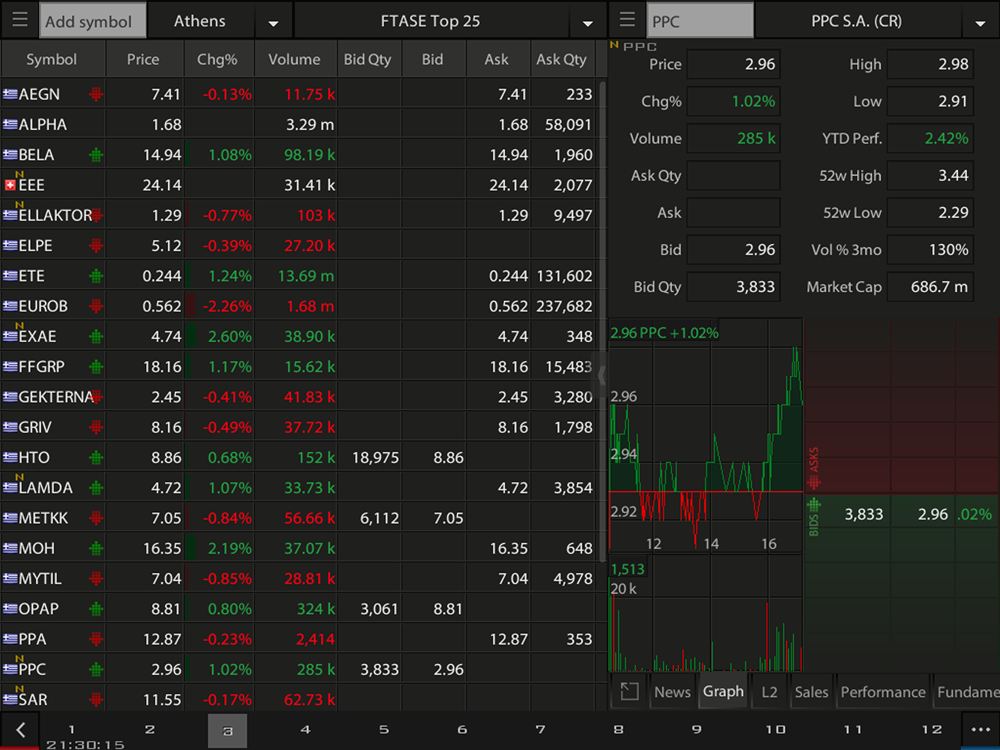The width and height of the screenshot is (1000, 750).
Task: Switch to the Fundamentals tab
Action: [967, 691]
